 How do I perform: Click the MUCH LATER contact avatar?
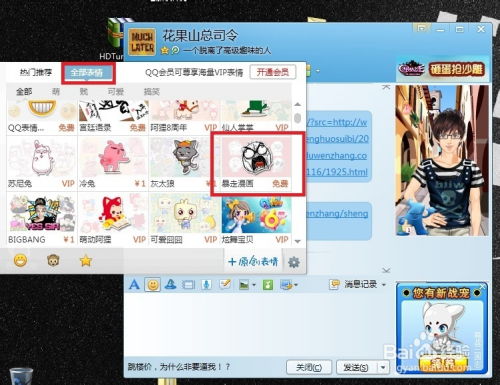click(142, 42)
